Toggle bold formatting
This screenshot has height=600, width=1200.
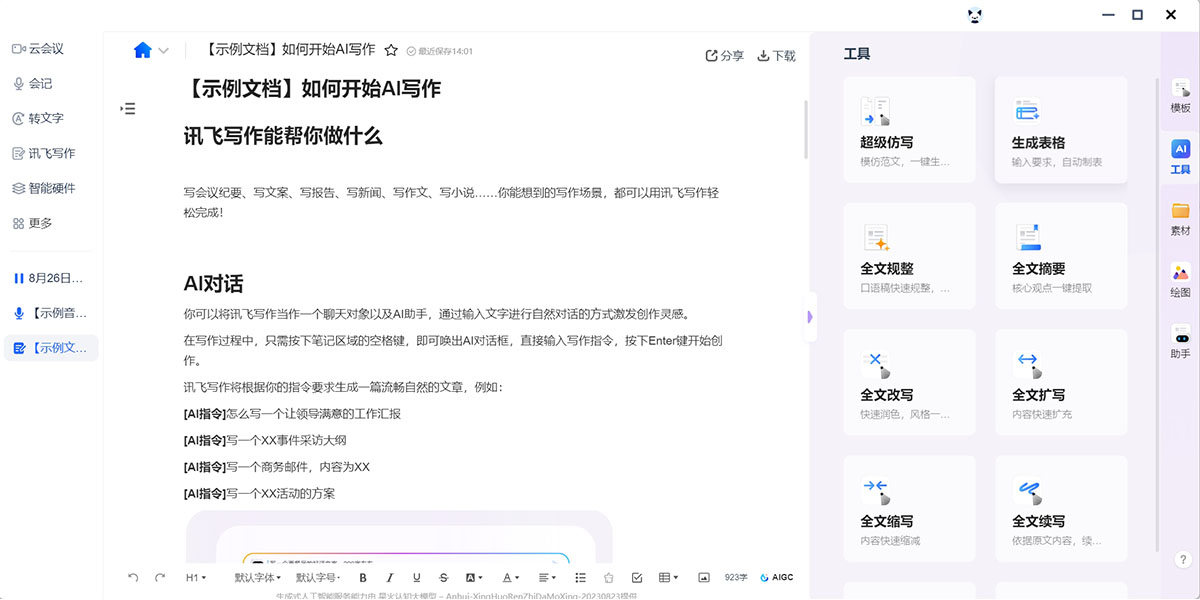pos(363,578)
